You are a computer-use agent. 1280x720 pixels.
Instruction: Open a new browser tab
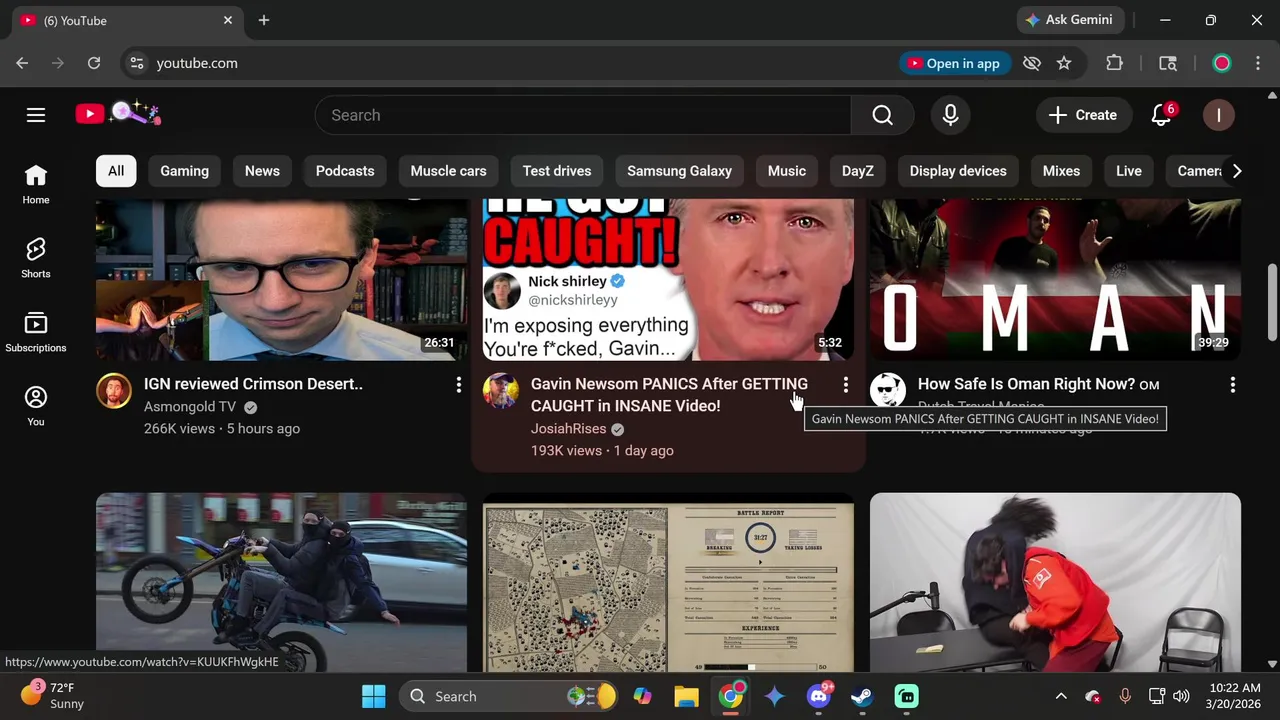[x=264, y=20]
